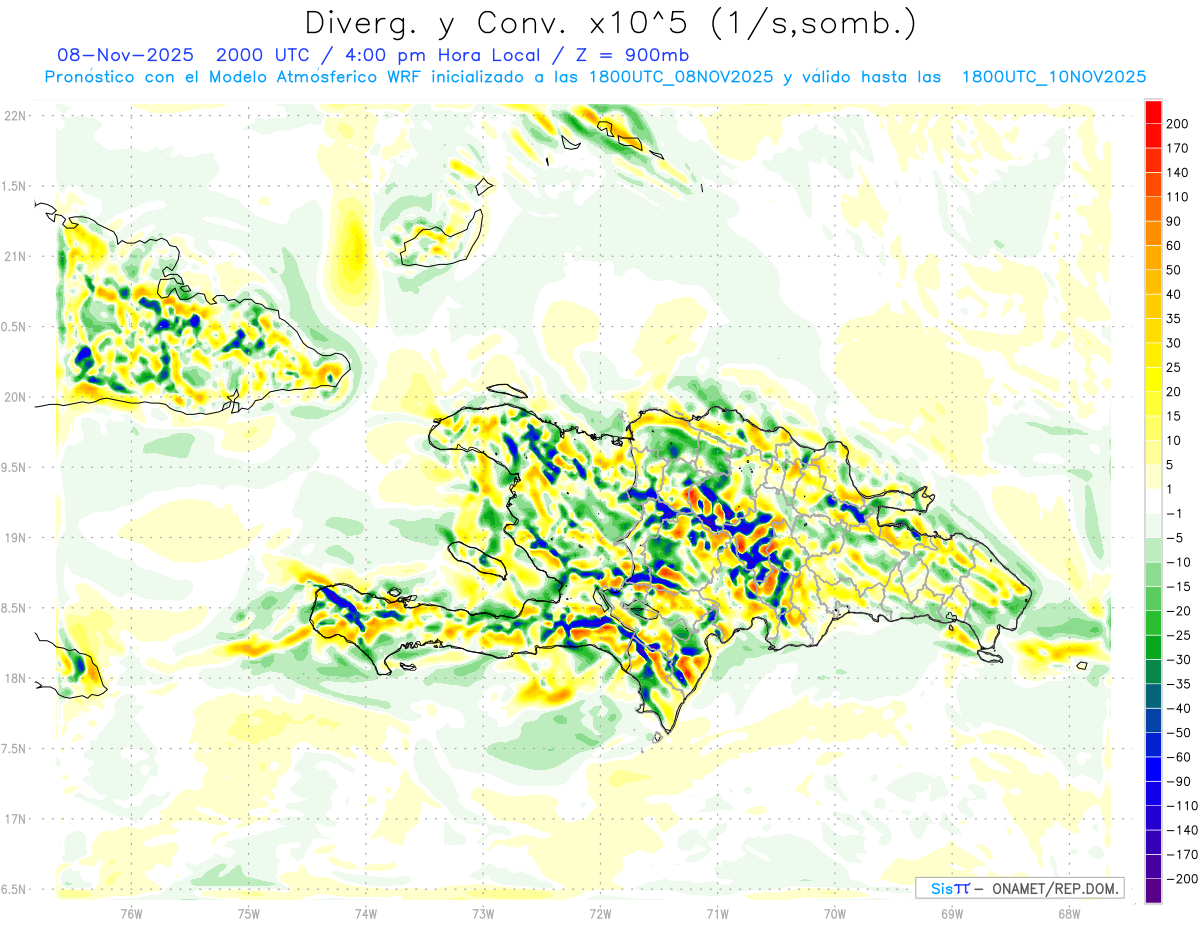Click the longitude label '68W'
Image resolution: width=1200 pixels, height=927 pixels.
(x=1068, y=912)
